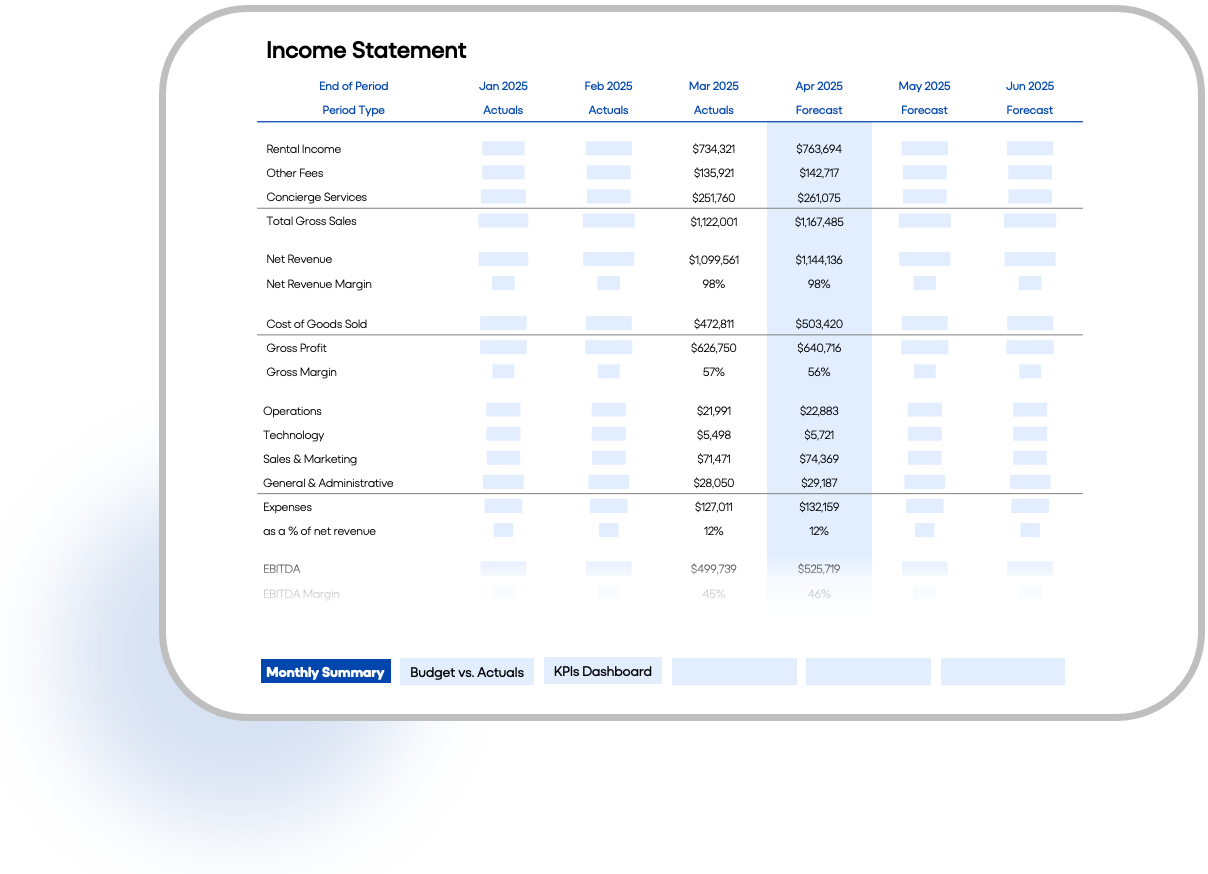Select the Monthly Summary tab
Screen dimensions: 1208x874
pyautogui.click(x=325, y=671)
